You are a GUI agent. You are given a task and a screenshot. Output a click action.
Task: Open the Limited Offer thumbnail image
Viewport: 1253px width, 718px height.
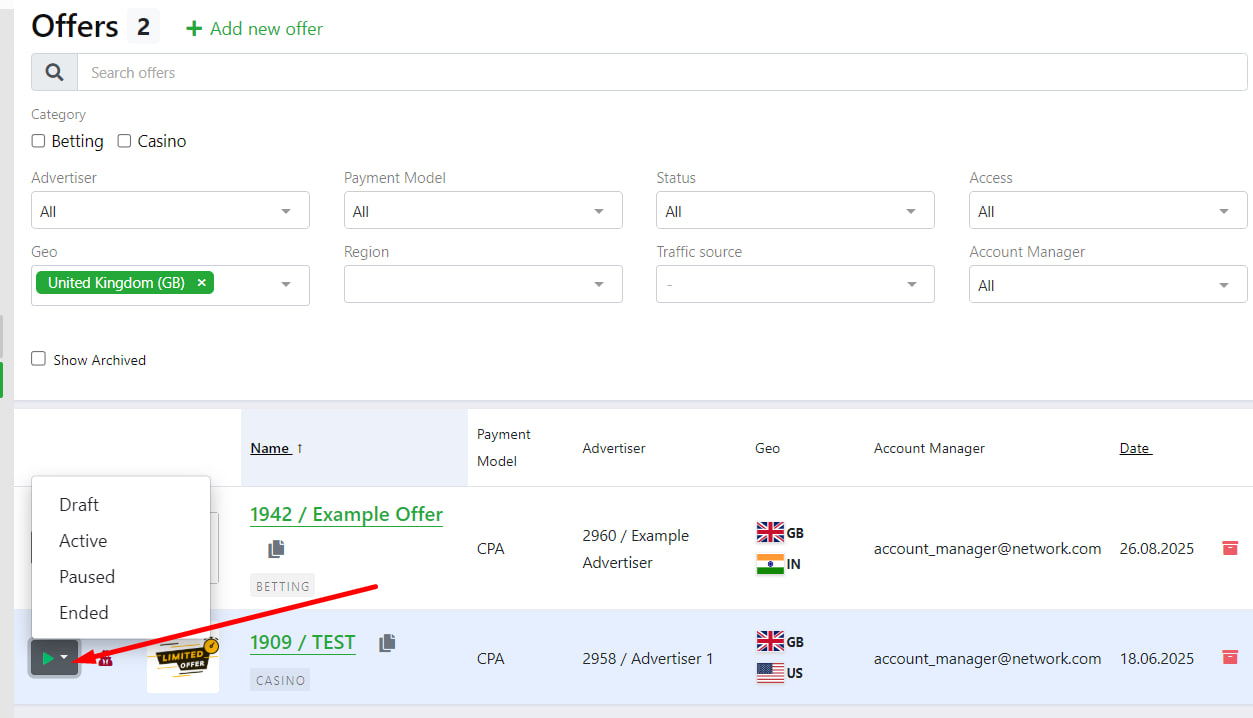(x=183, y=657)
